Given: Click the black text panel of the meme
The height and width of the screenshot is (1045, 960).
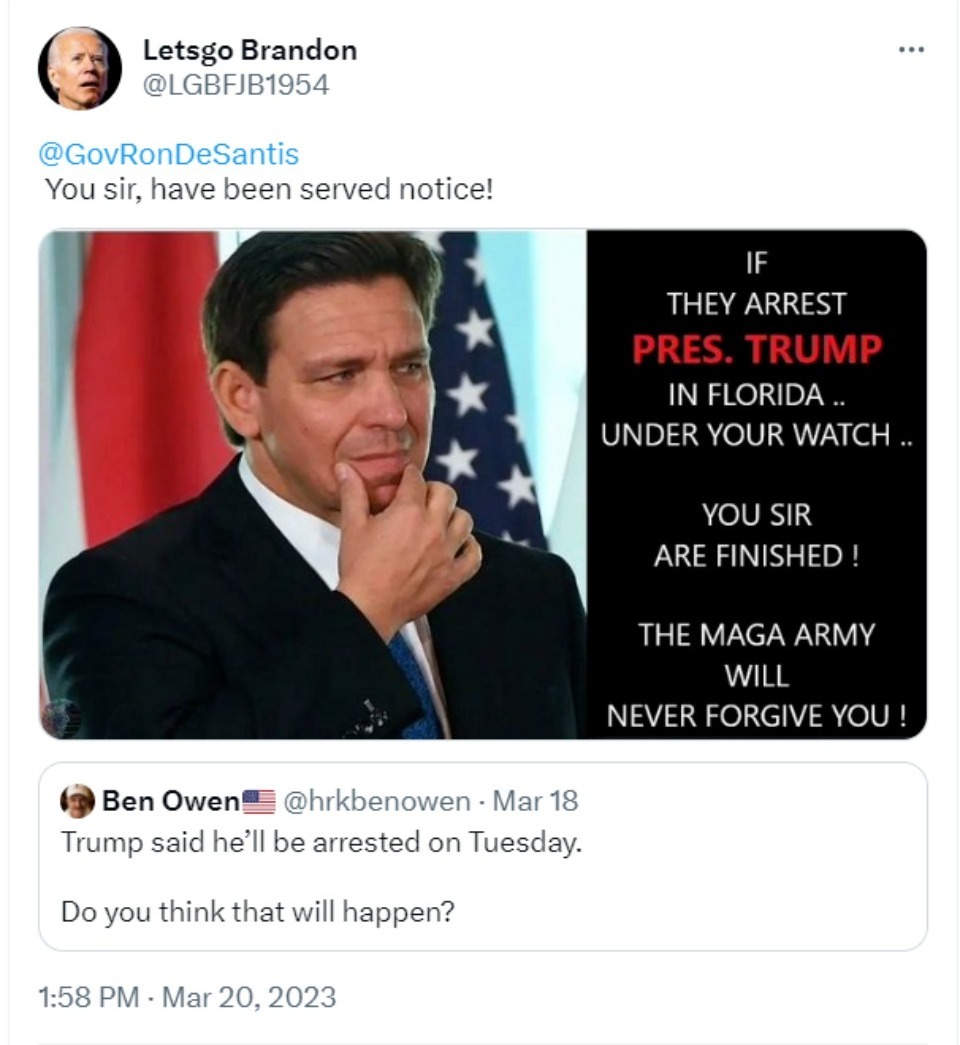Looking at the screenshot, I should [x=757, y=480].
